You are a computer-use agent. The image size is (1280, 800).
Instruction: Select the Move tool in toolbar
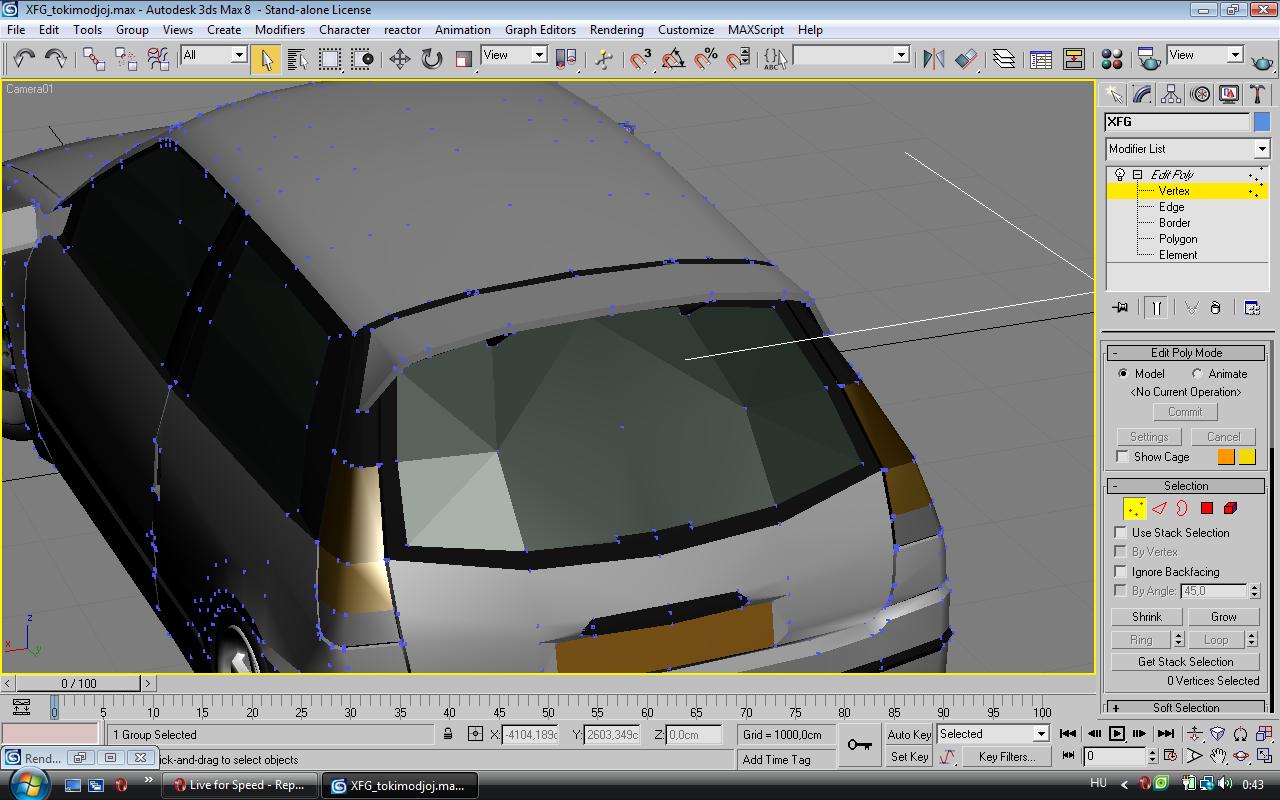(399, 59)
